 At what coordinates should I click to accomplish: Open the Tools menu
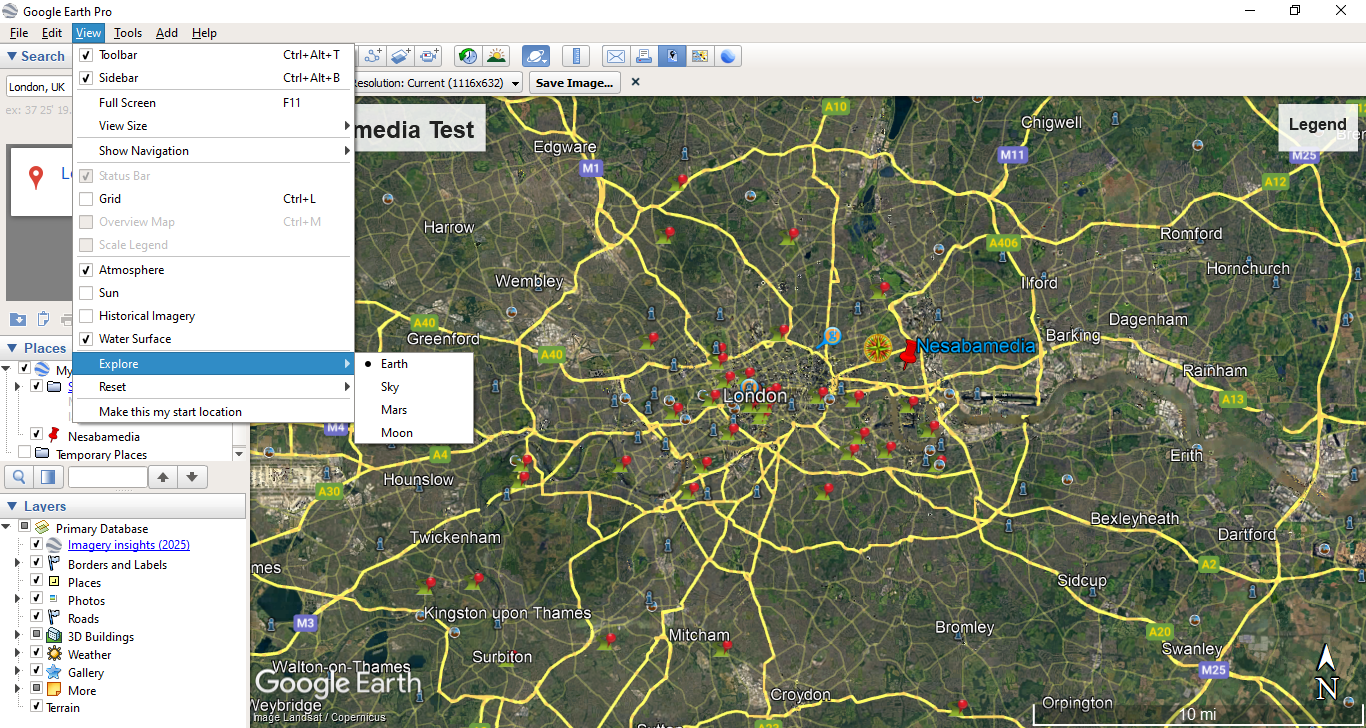[x=128, y=33]
